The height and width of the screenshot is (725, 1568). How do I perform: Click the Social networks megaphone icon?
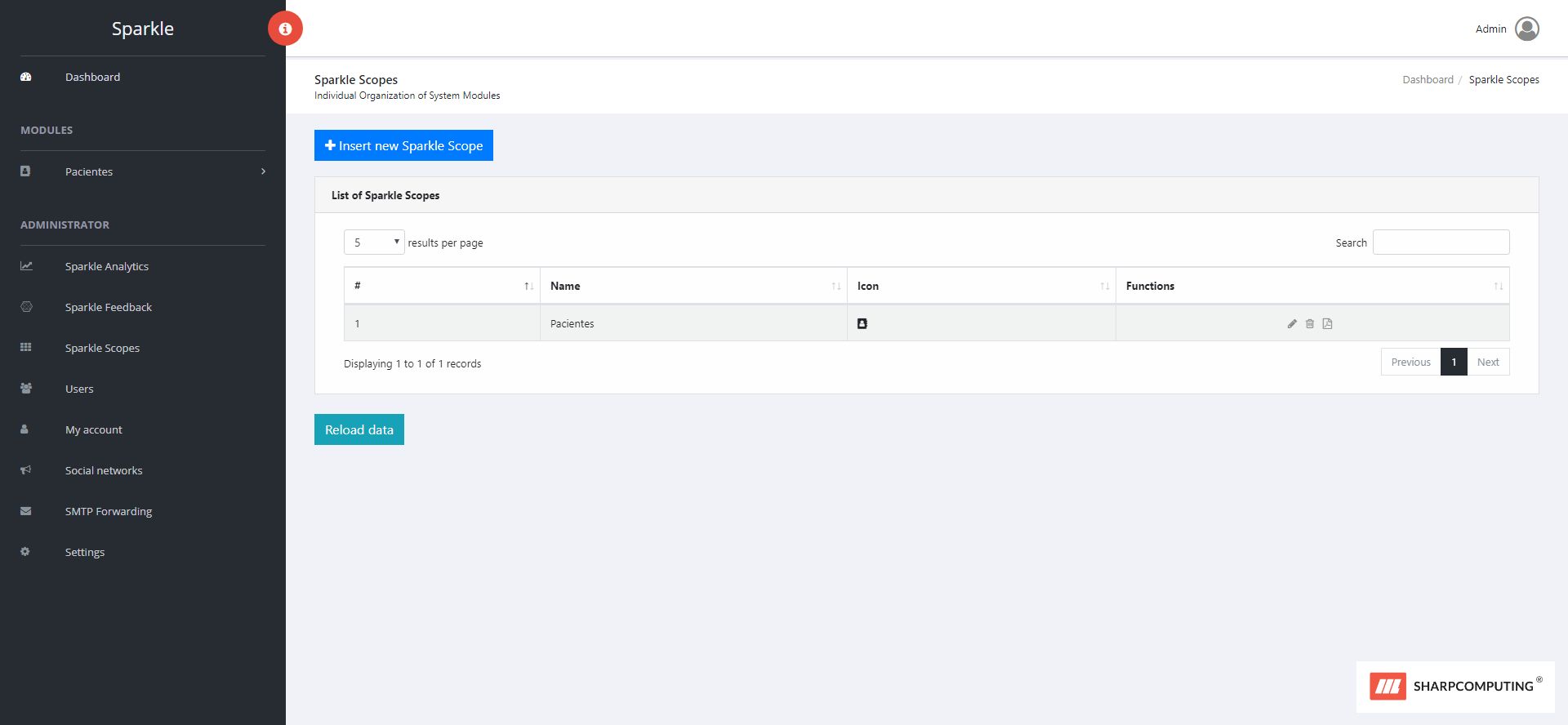[x=26, y=470]
